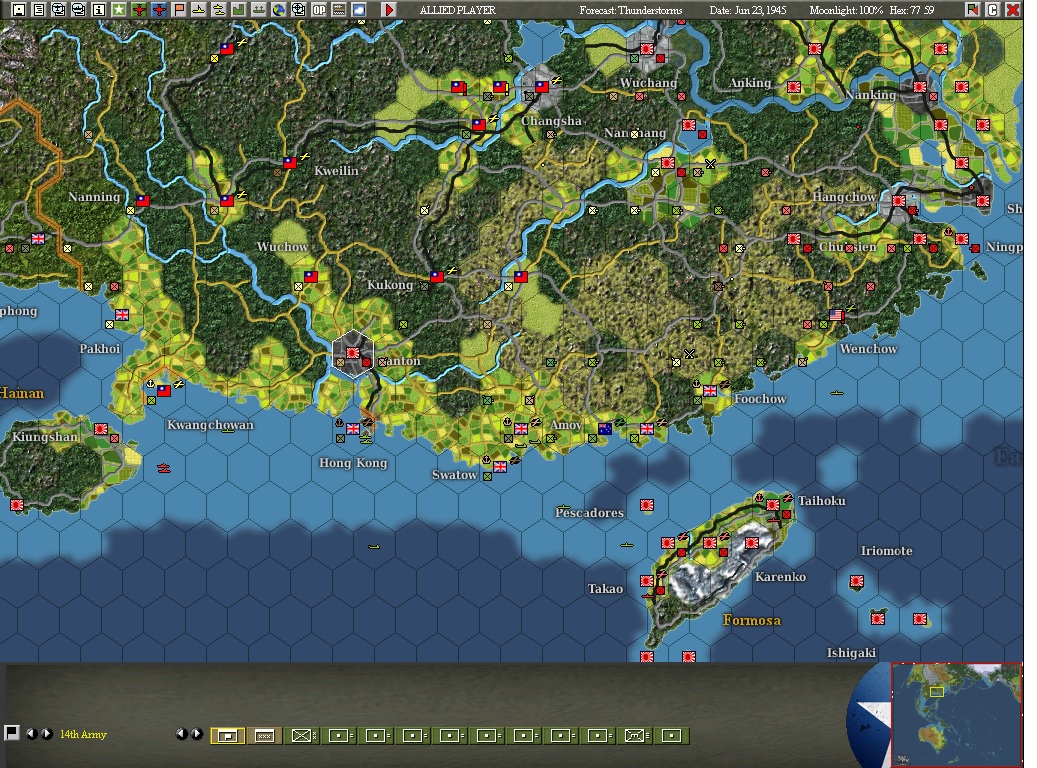Screen dimensions: 1037x768
Task: Select the Canton city hex
Action: [353, 354]
